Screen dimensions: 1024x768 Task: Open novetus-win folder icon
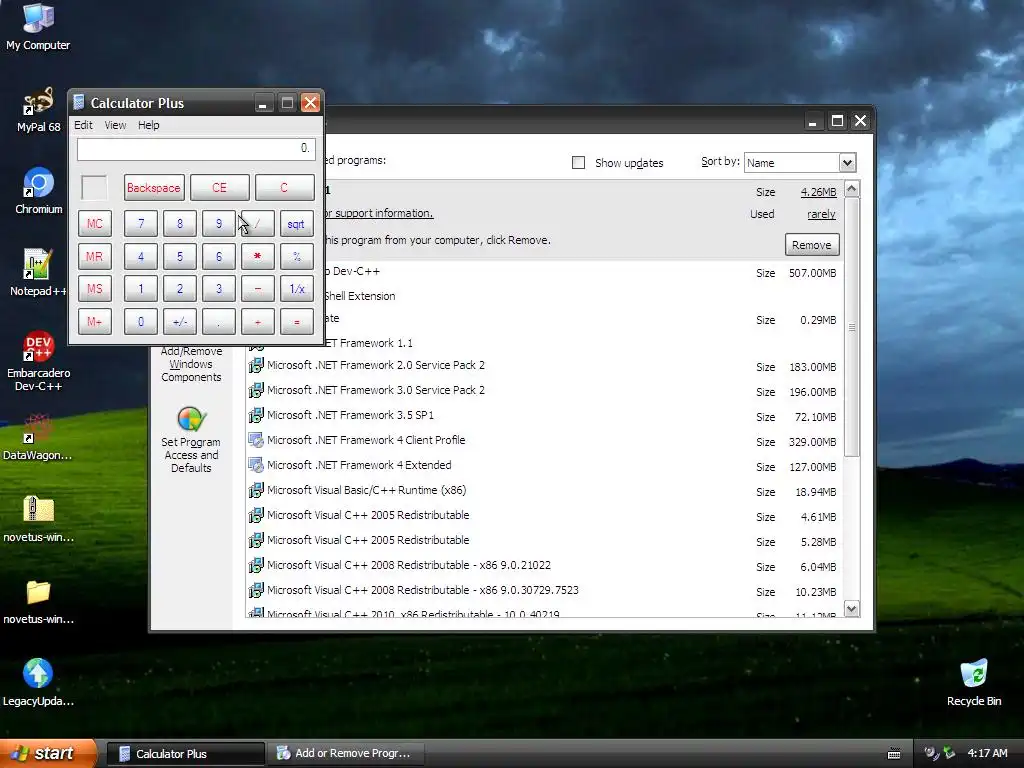38,601
